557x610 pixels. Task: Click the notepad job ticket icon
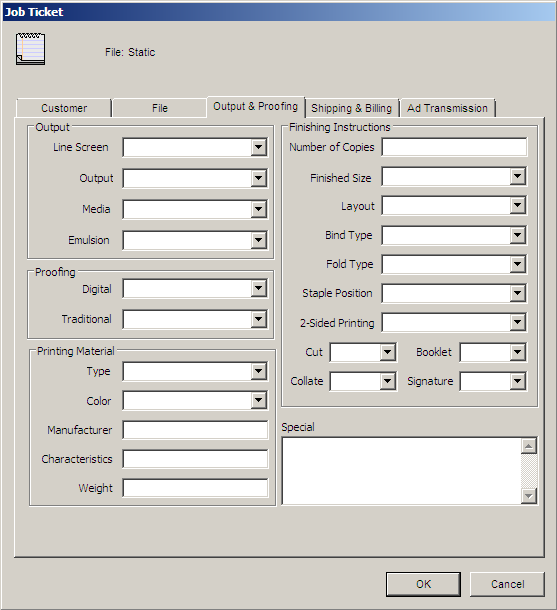point(30,49)
